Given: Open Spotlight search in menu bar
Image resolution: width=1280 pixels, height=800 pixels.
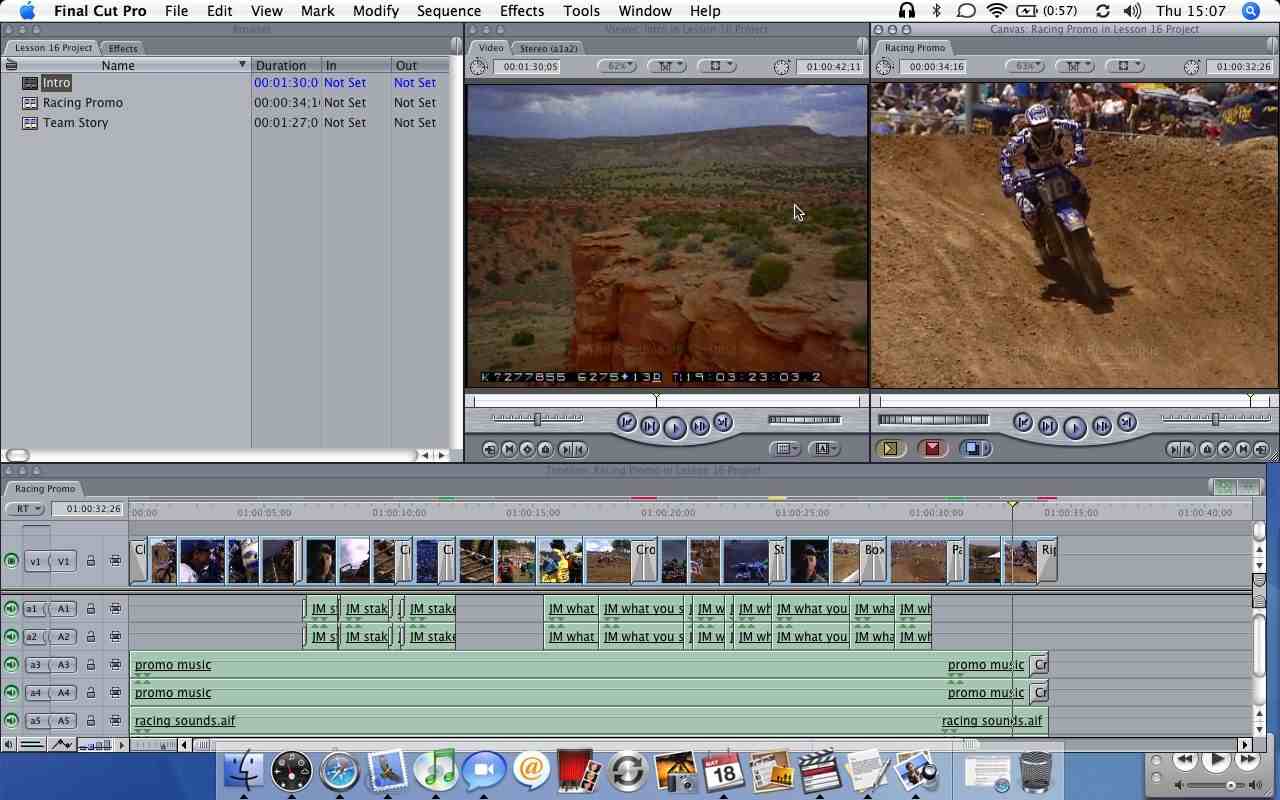Looking at the screenshot, I should 1251,11.
